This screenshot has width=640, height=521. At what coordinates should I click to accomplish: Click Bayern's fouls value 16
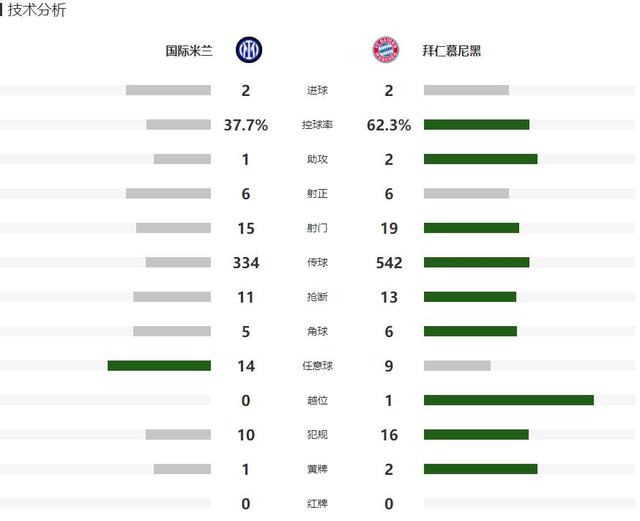(x=388, y=435)
